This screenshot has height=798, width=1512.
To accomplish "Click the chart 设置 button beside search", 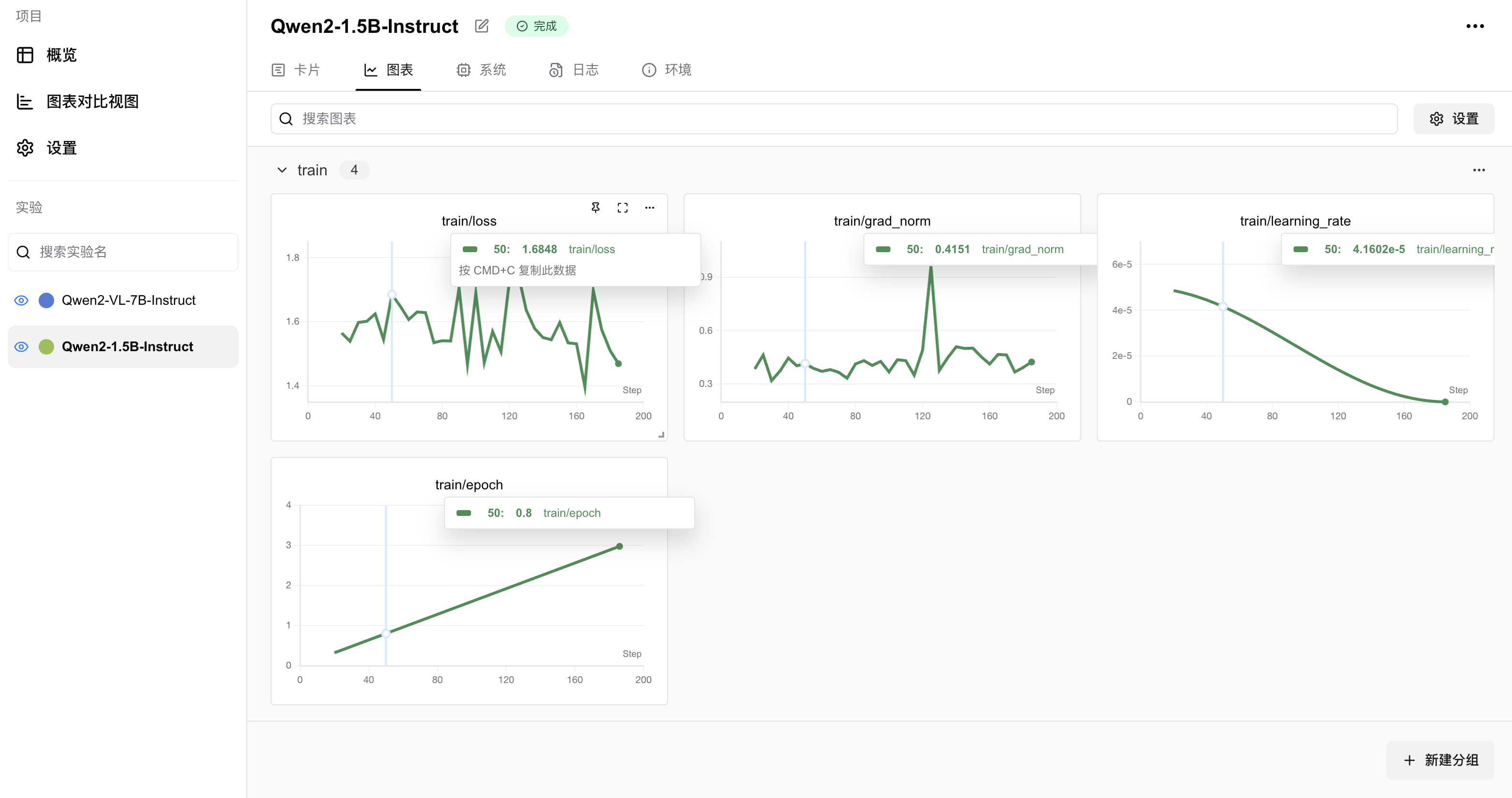I will tap(1453, 118).
